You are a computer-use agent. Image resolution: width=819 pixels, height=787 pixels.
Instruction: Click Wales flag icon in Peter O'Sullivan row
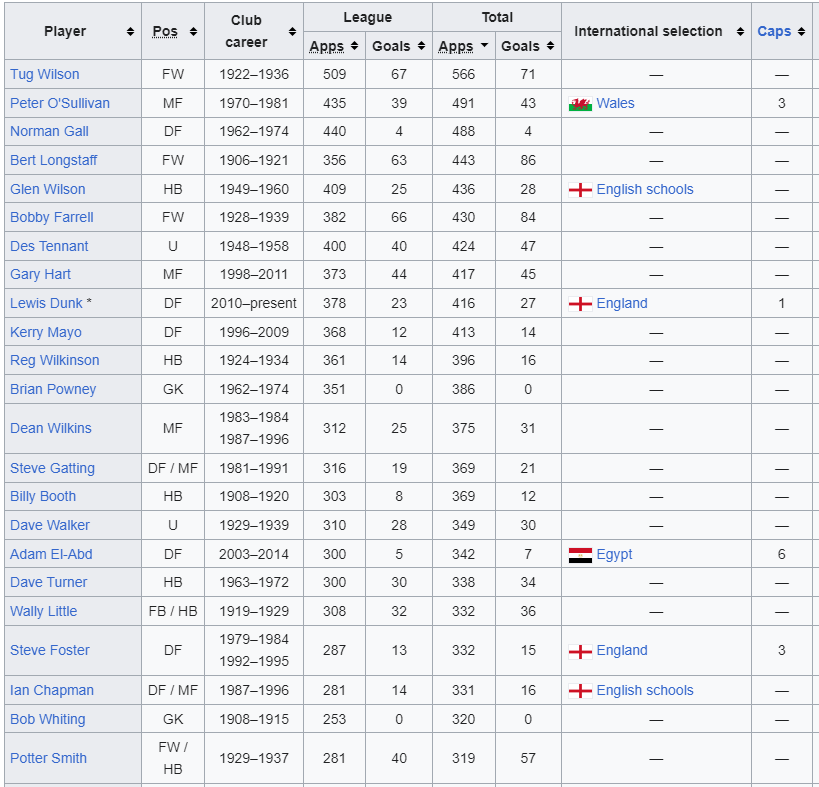point(580,104)
